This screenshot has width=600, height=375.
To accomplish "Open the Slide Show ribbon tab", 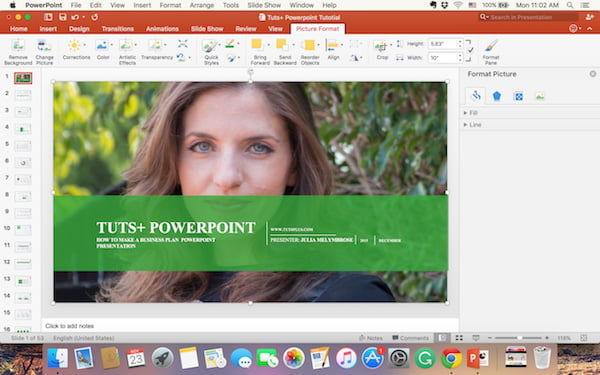I will (207, 29).
